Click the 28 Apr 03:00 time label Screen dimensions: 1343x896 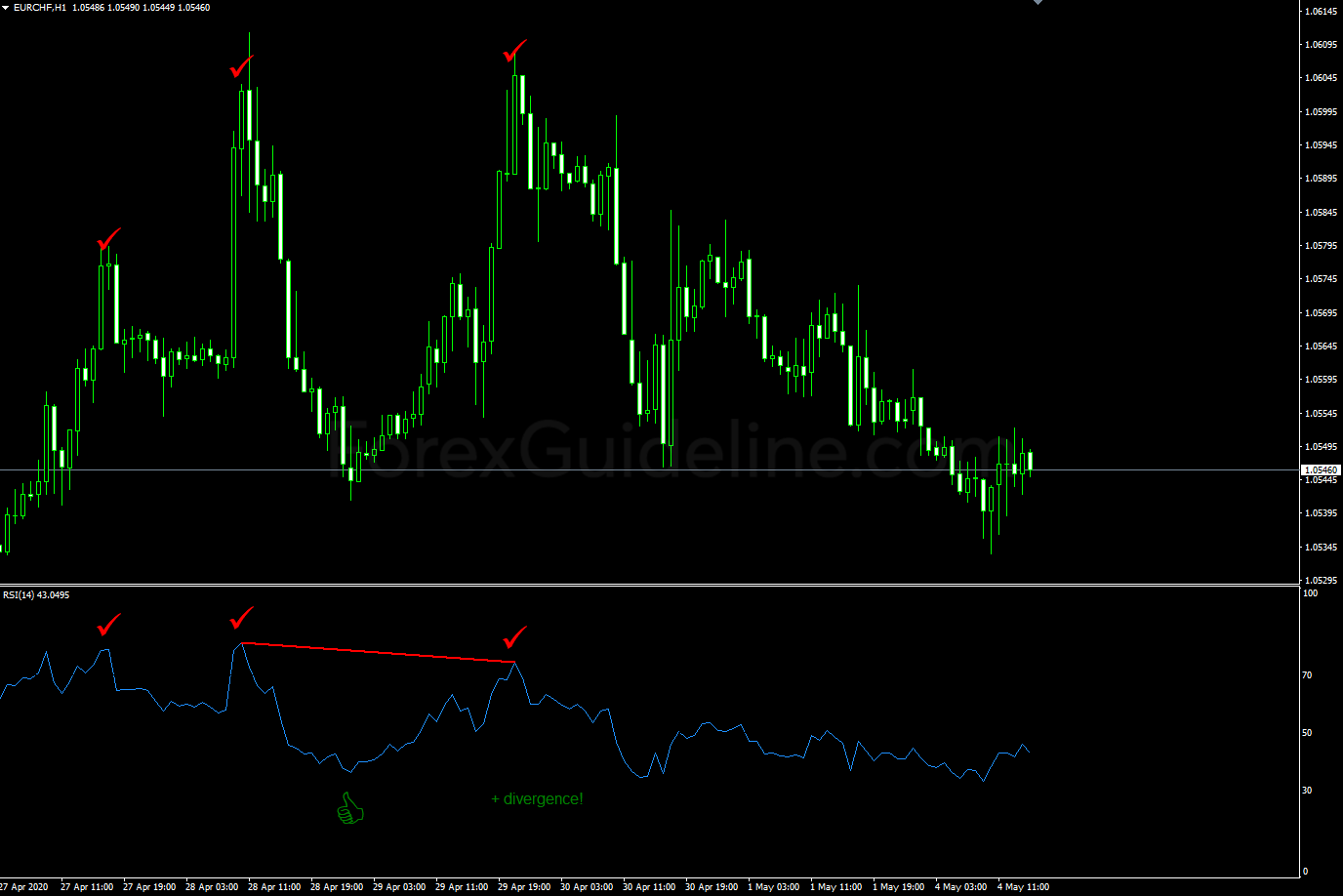click(212, 887)
